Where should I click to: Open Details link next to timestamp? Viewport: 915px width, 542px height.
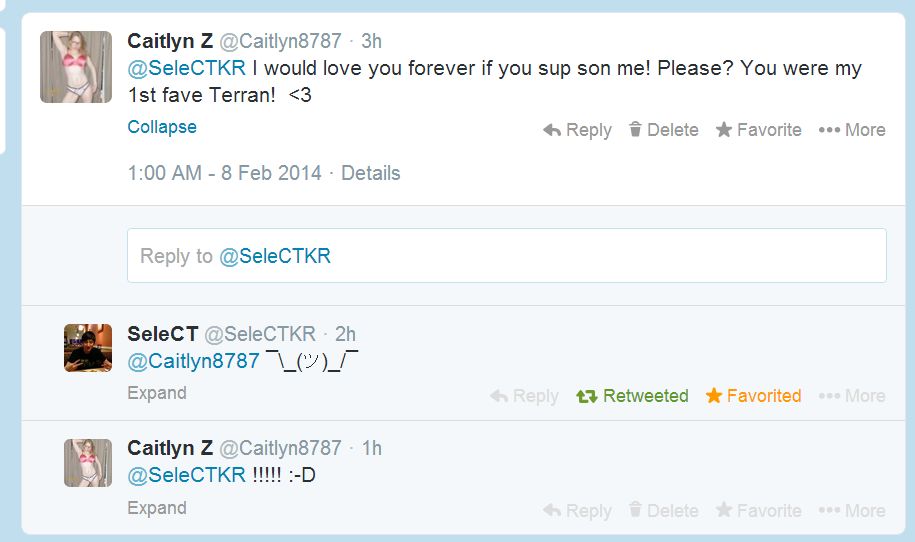[370, 173]
